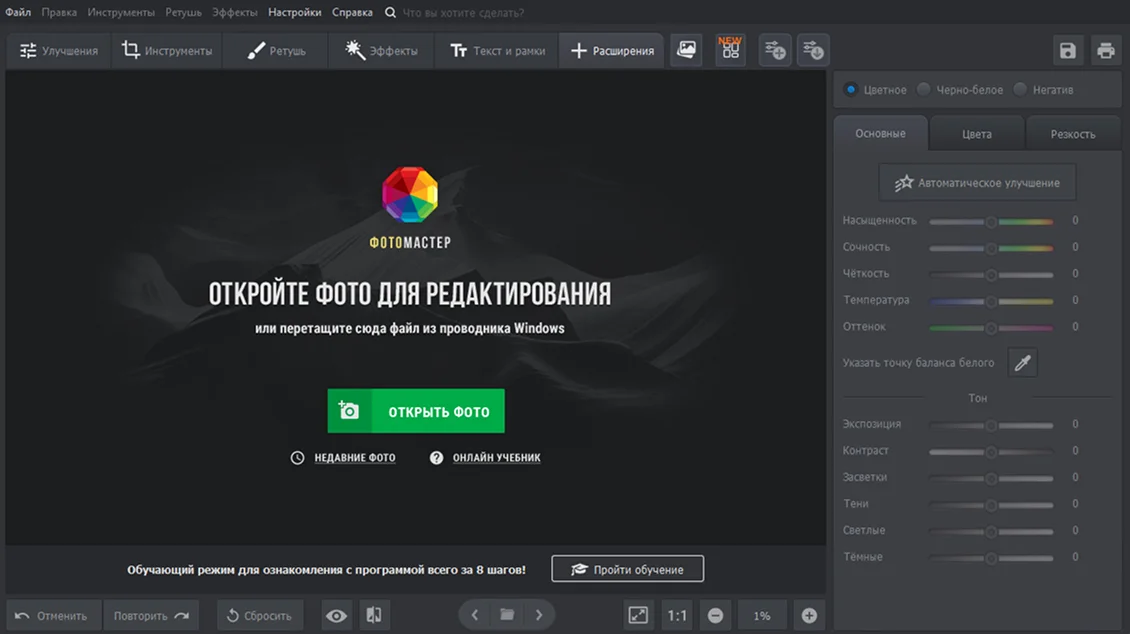Open the Инструменты menu in menu bar
Viewport: 1130px width, 634px height.
[x=121, y=12]
